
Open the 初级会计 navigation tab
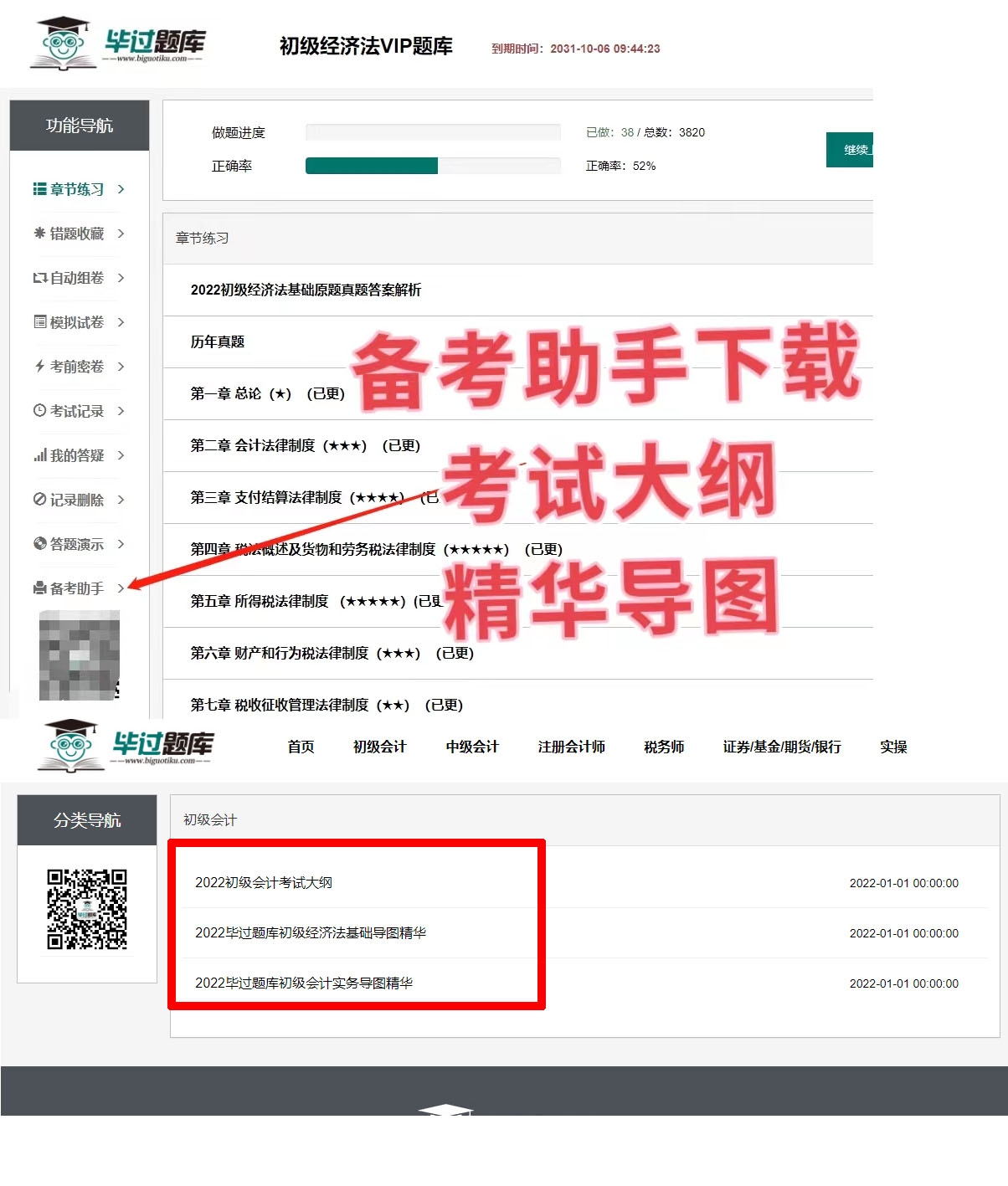[379, 747]
